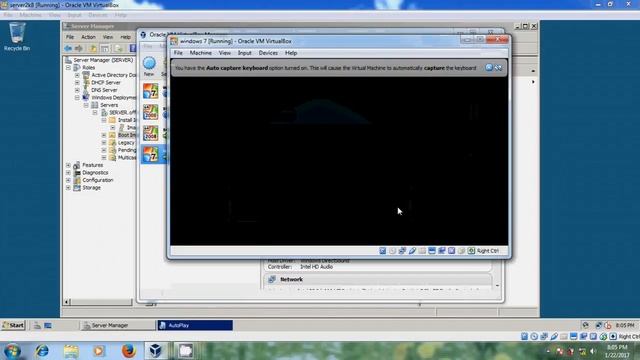The image size is (640, 360).
Task: Click hard disk activity icon in windows 7 VM status bar
Action: tap(382, 251)
